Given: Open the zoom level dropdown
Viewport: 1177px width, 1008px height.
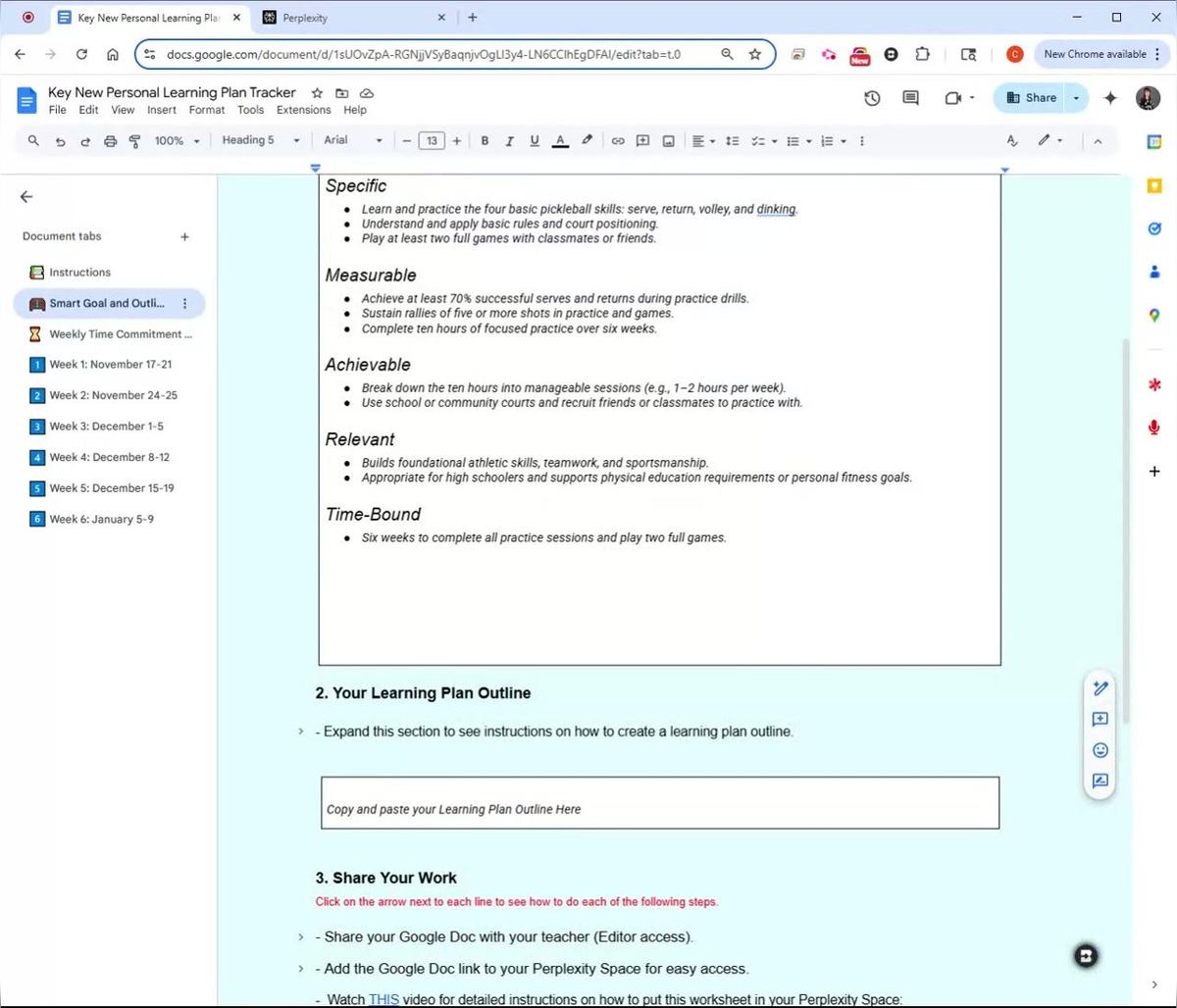Looking at the screenshot, I should tap(177, 141).
